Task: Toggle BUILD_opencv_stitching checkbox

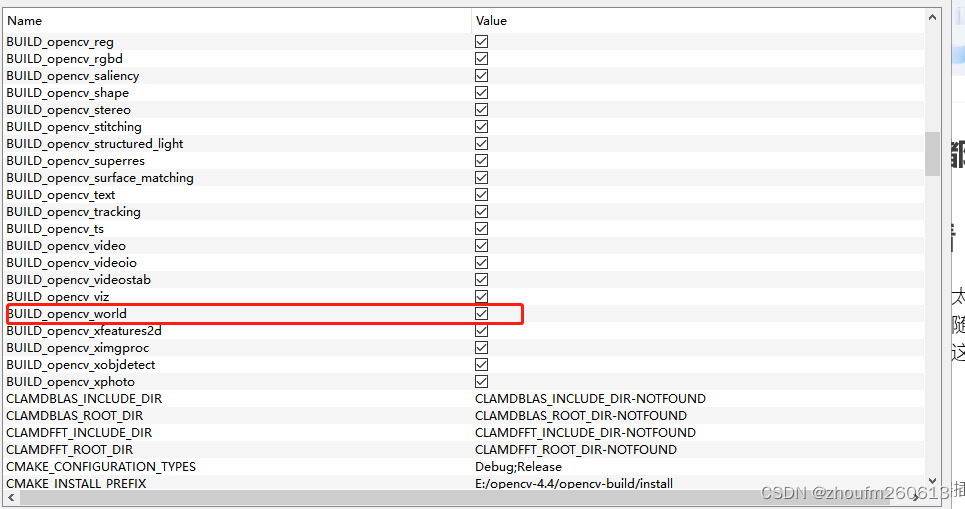Action: coord(481,127)
